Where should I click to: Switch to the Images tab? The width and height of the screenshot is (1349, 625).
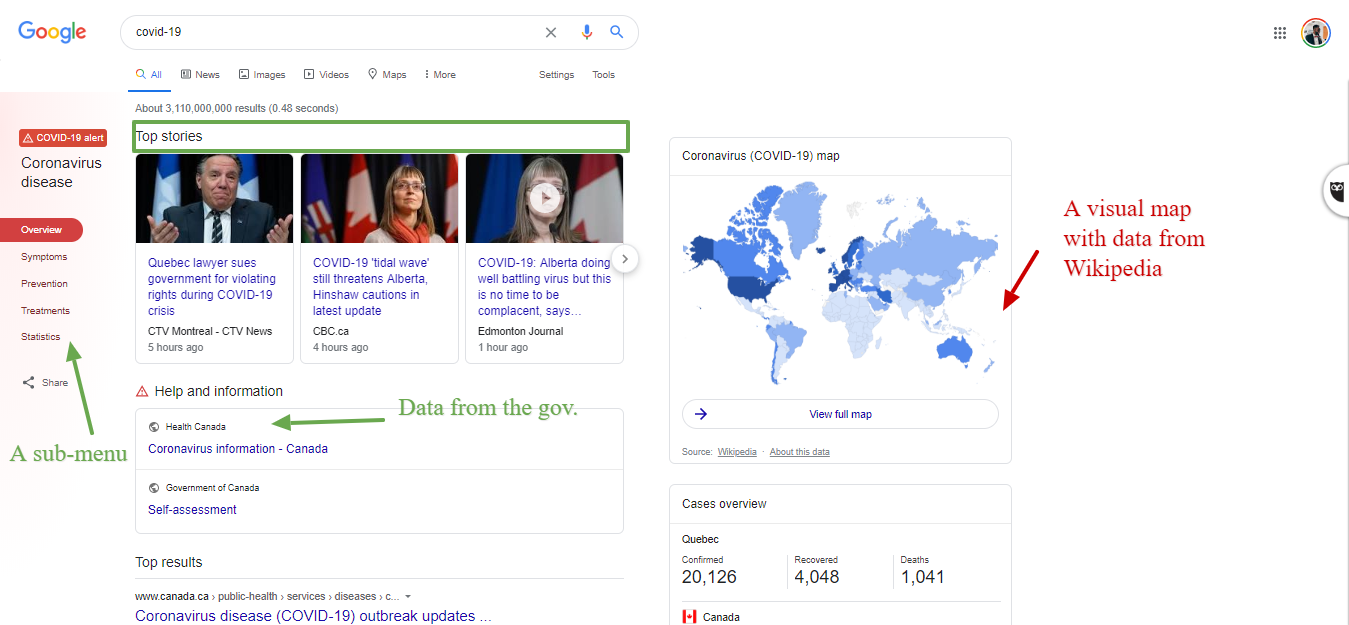point(262,75)
